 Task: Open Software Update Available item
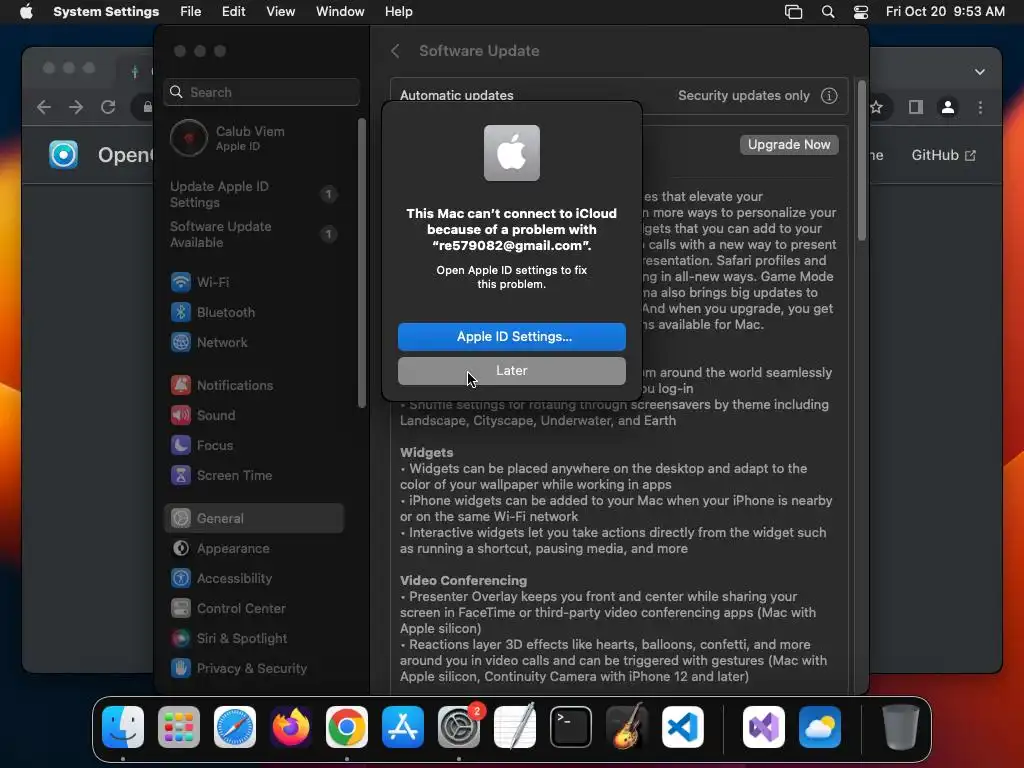pyautogui.click(x=253, y=234)
